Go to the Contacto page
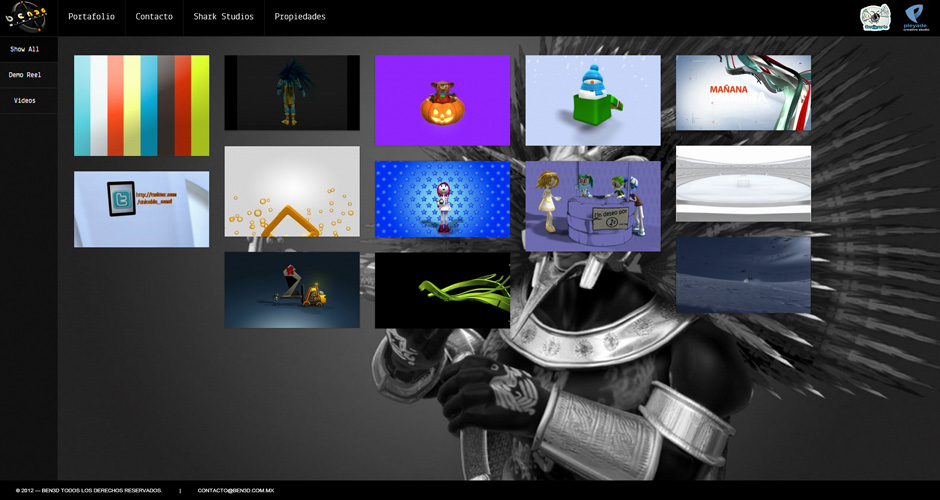This screenshot has width=940, height=500. 154,17
